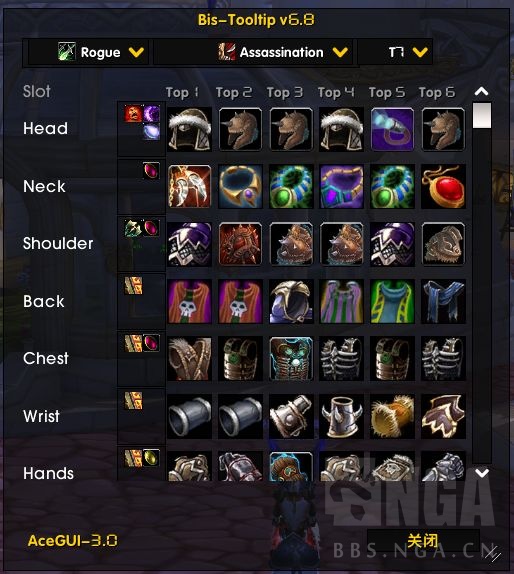Select the glowing Chest Top 3 armor
The width and height of the screenshot is (514, 574).
point(291,359)
